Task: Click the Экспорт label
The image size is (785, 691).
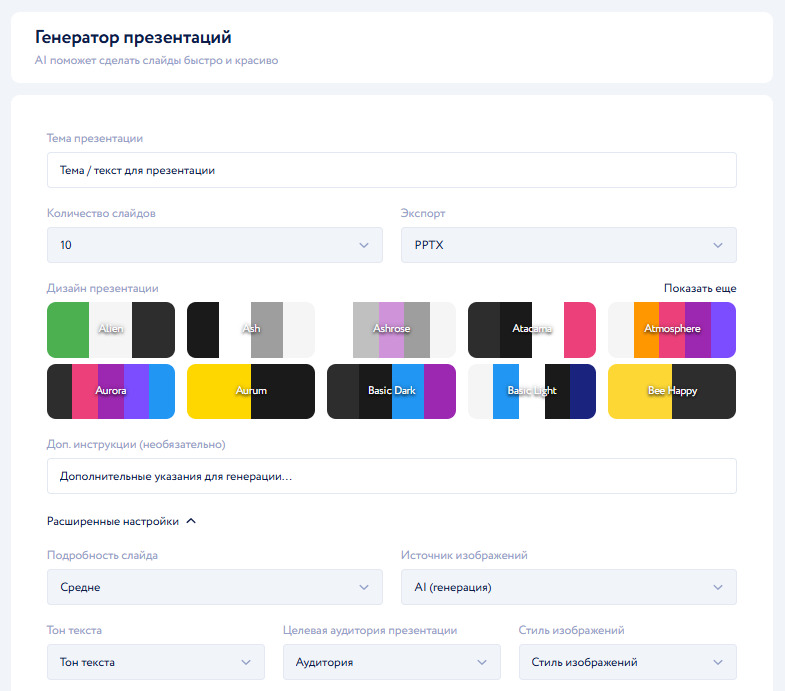Action: (x=423, y=213)
